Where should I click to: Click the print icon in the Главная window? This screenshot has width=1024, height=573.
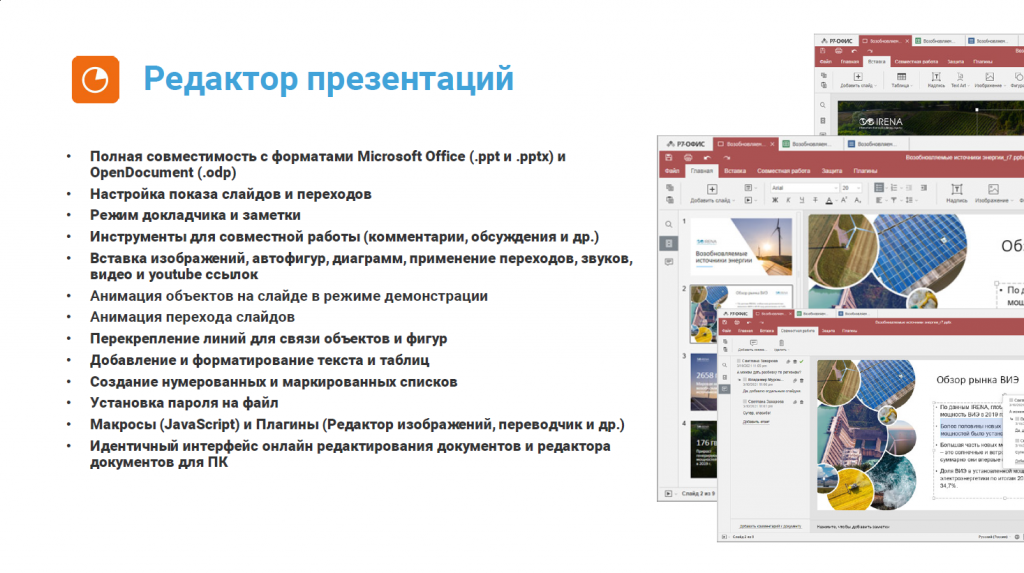tap(688, 157)
